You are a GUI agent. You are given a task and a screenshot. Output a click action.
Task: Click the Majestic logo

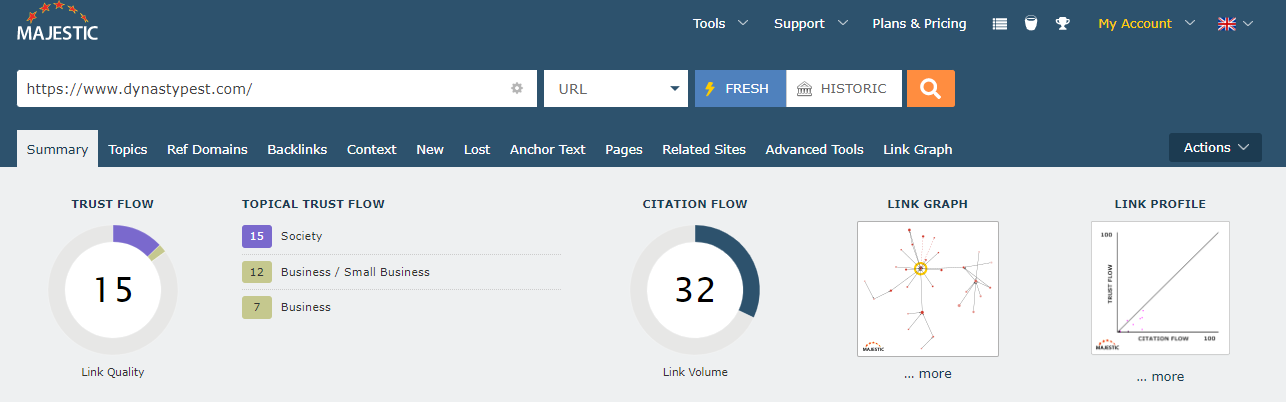(58, 23)
